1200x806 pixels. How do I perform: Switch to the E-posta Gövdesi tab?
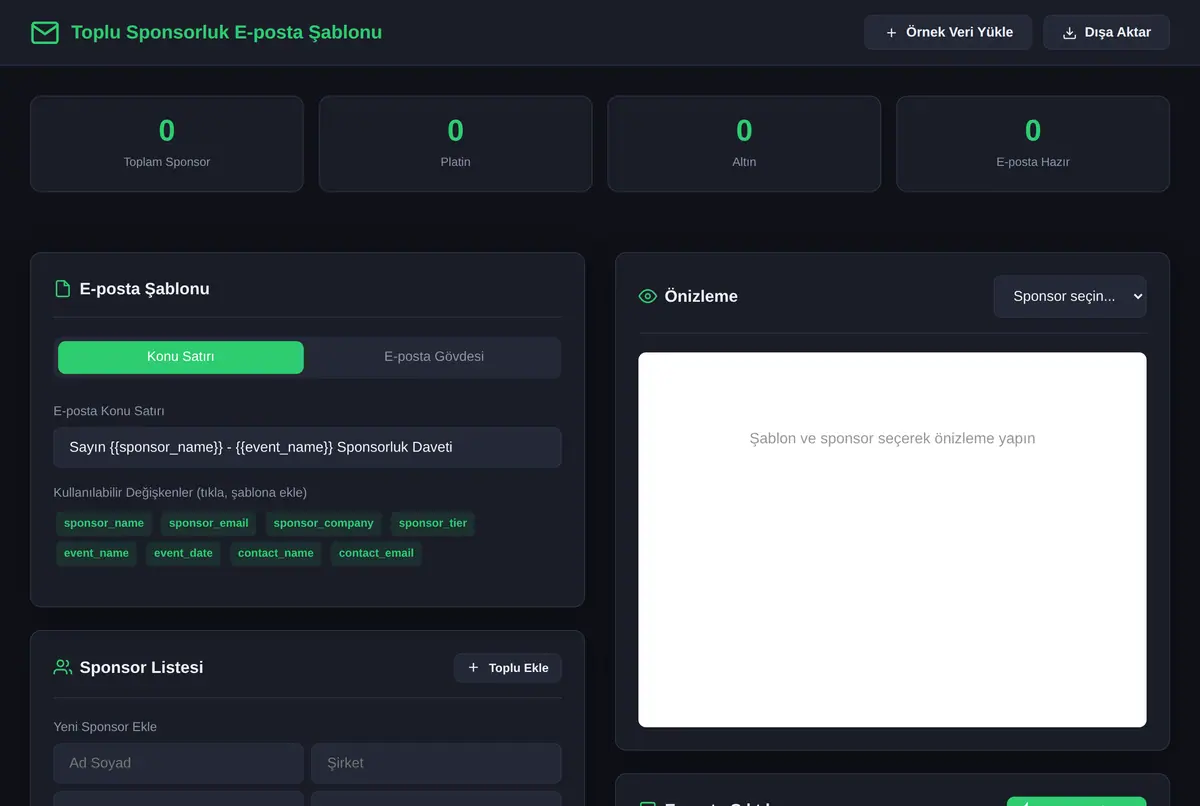[434, 357]
